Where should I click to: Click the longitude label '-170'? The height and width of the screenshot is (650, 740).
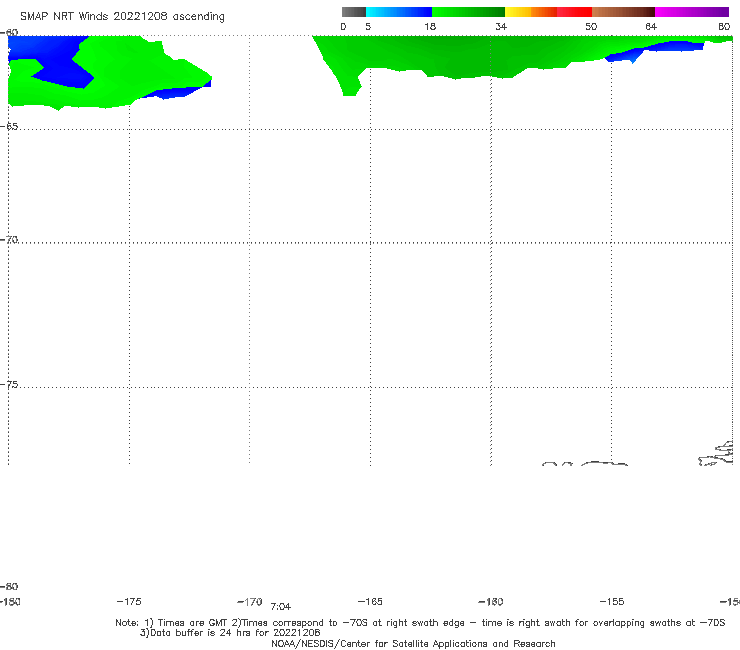[x=250, y=602]
